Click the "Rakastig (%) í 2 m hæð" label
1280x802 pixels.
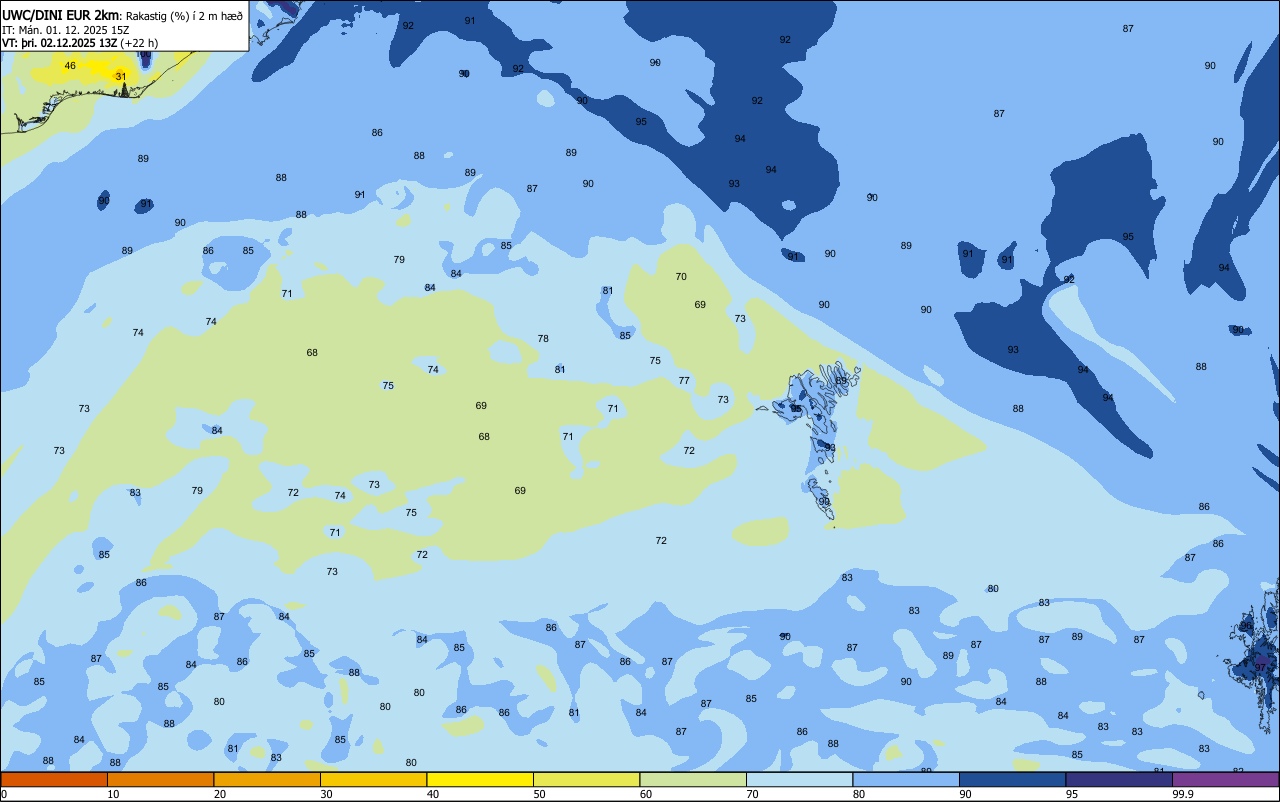point(184,16)
